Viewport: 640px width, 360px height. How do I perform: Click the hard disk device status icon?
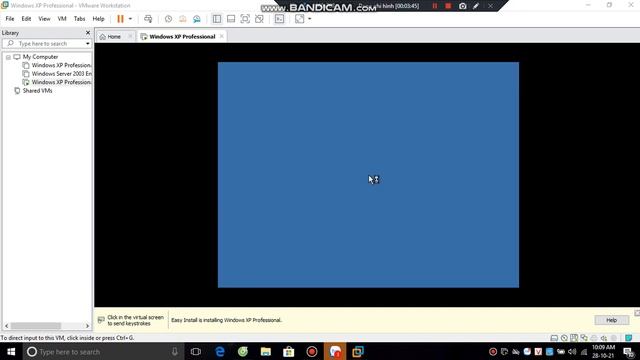pos(554,338)
